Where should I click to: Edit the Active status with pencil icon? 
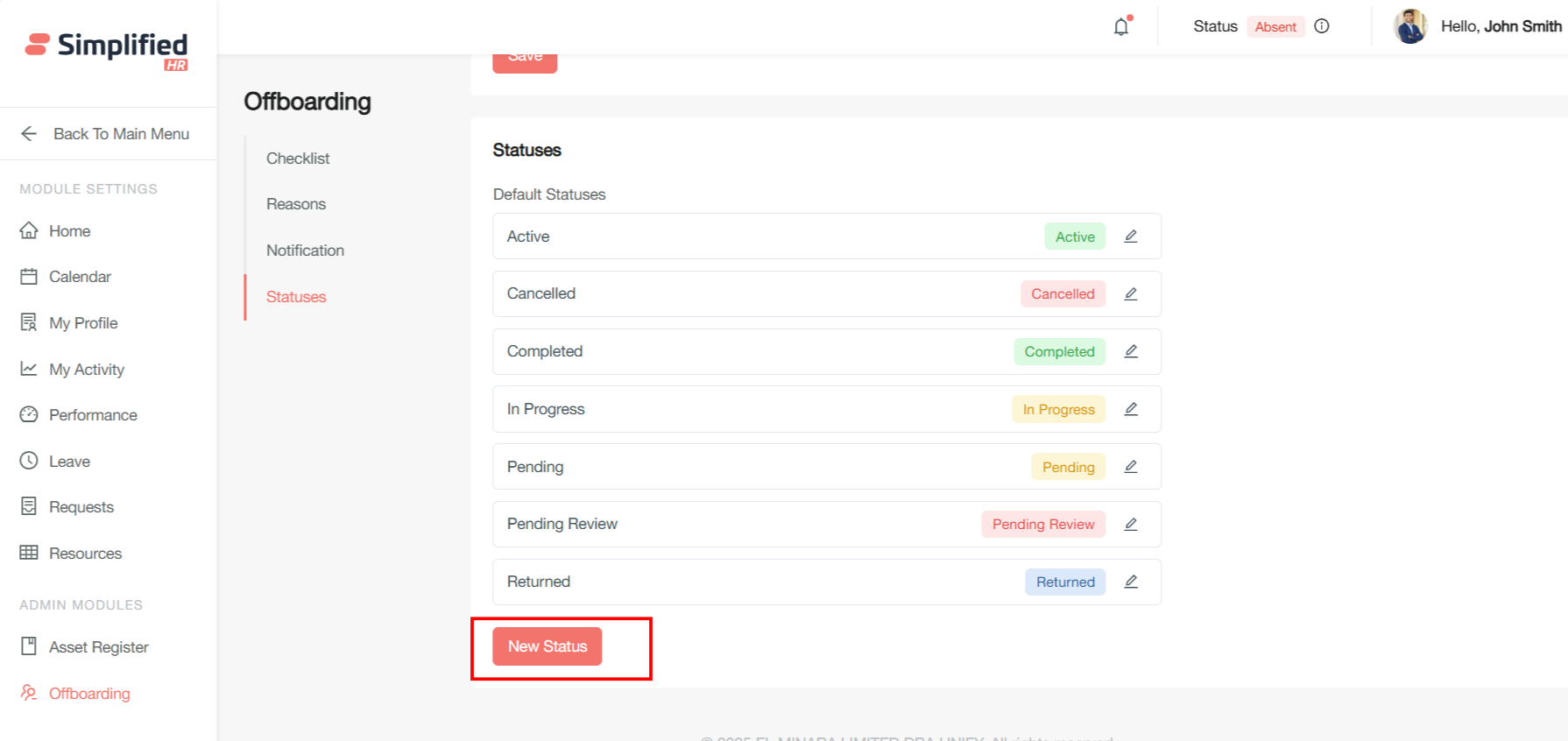[x=1131, y=236]
